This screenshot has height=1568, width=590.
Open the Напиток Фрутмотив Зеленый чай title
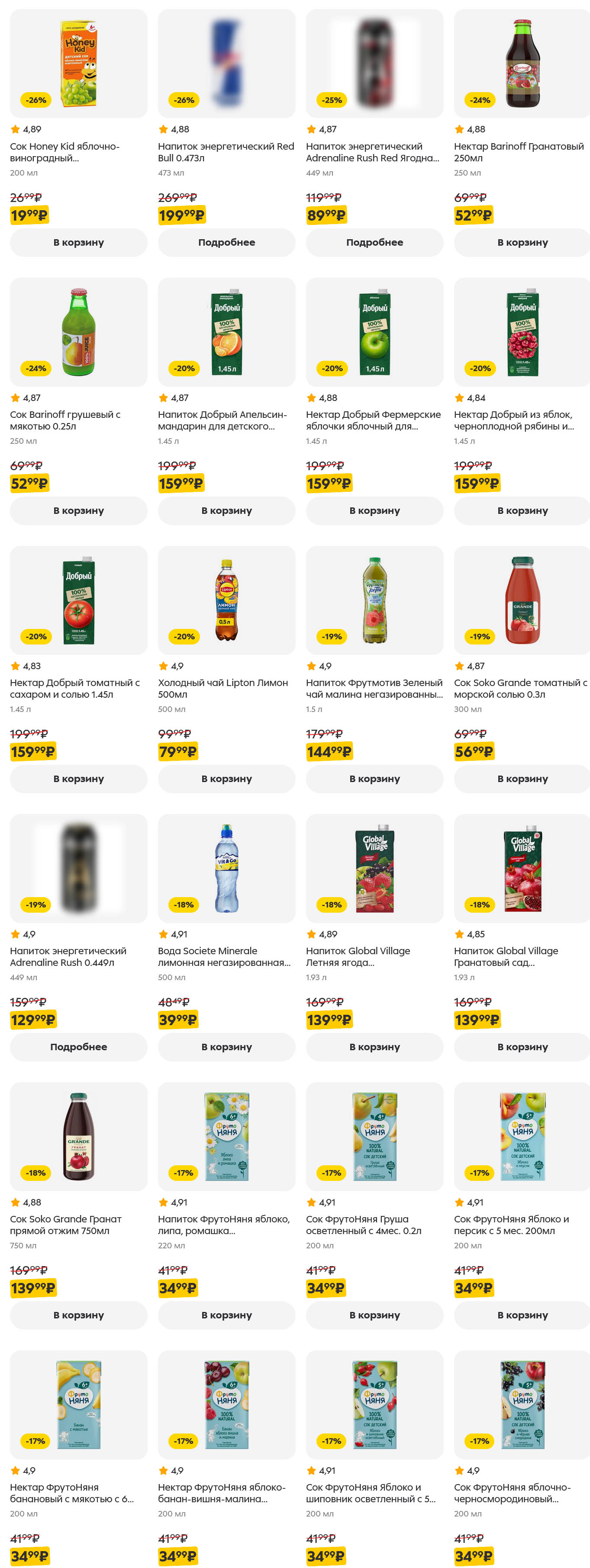pos(374,689)
